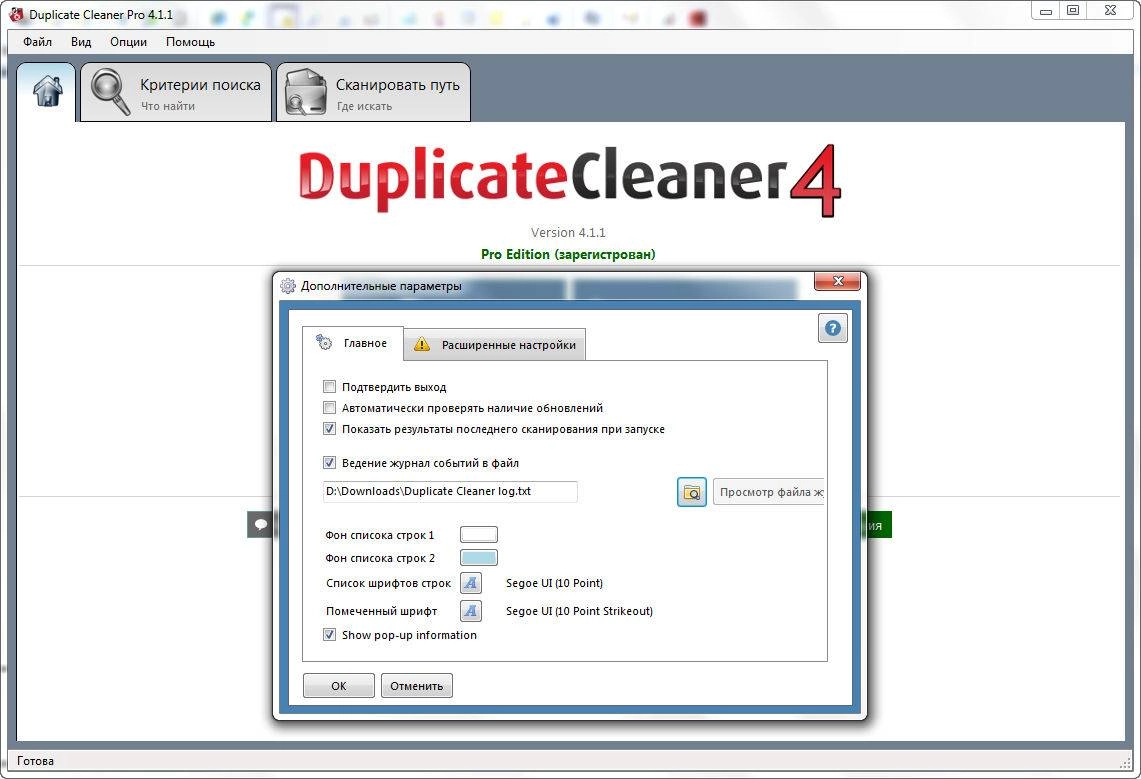
Task: Disable Ведение журнал событий в файл
Action: pyautogui.click(x=330, y=463)
